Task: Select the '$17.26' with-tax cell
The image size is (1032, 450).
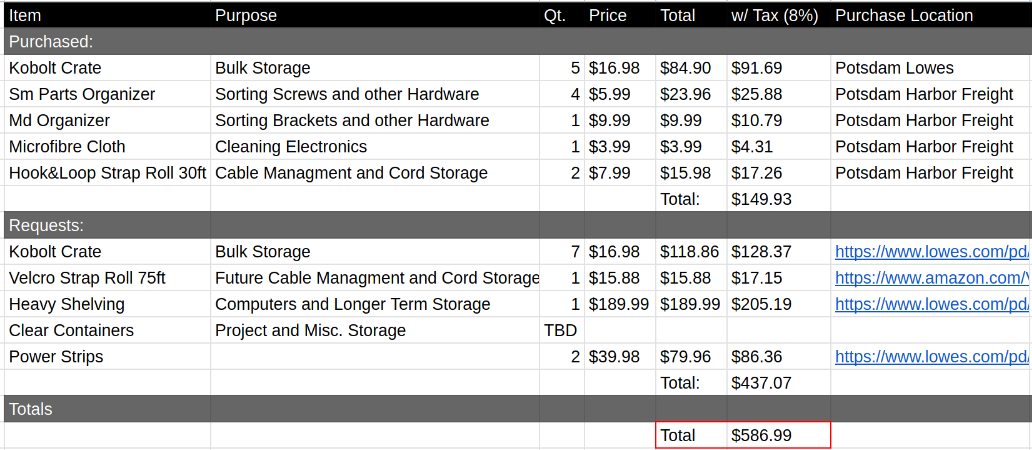Action: (779, 173)
